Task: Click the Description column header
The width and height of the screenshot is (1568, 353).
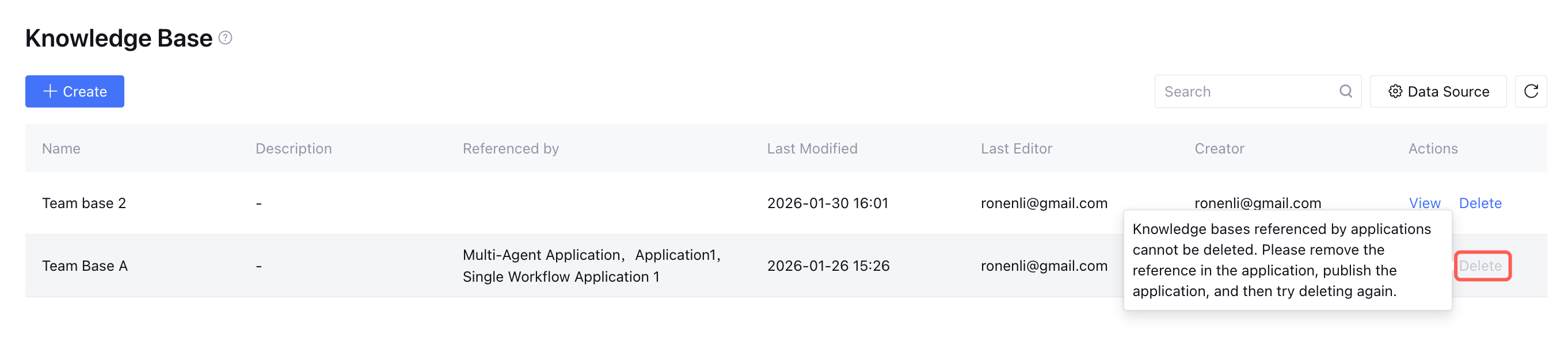Action: [x=294, y=149]
